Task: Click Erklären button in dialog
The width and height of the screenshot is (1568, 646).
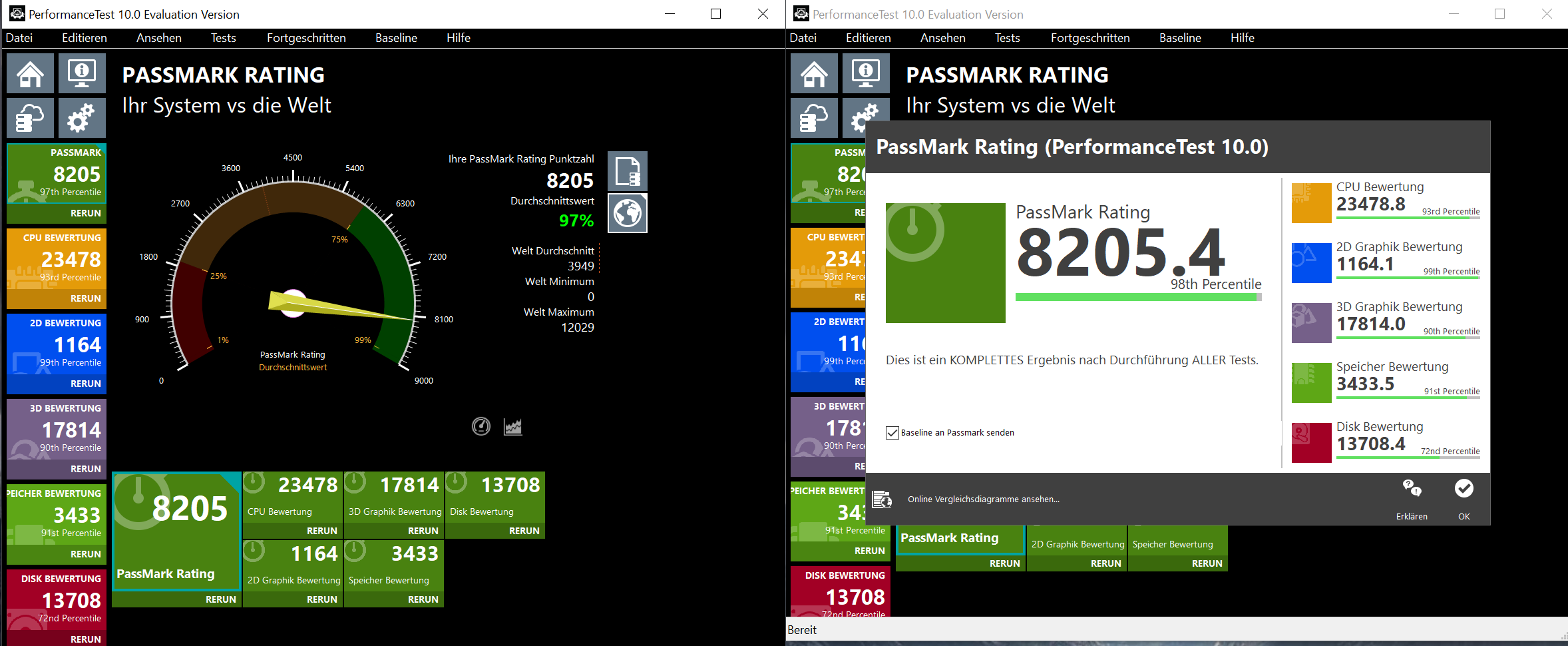Action: 1412,499
